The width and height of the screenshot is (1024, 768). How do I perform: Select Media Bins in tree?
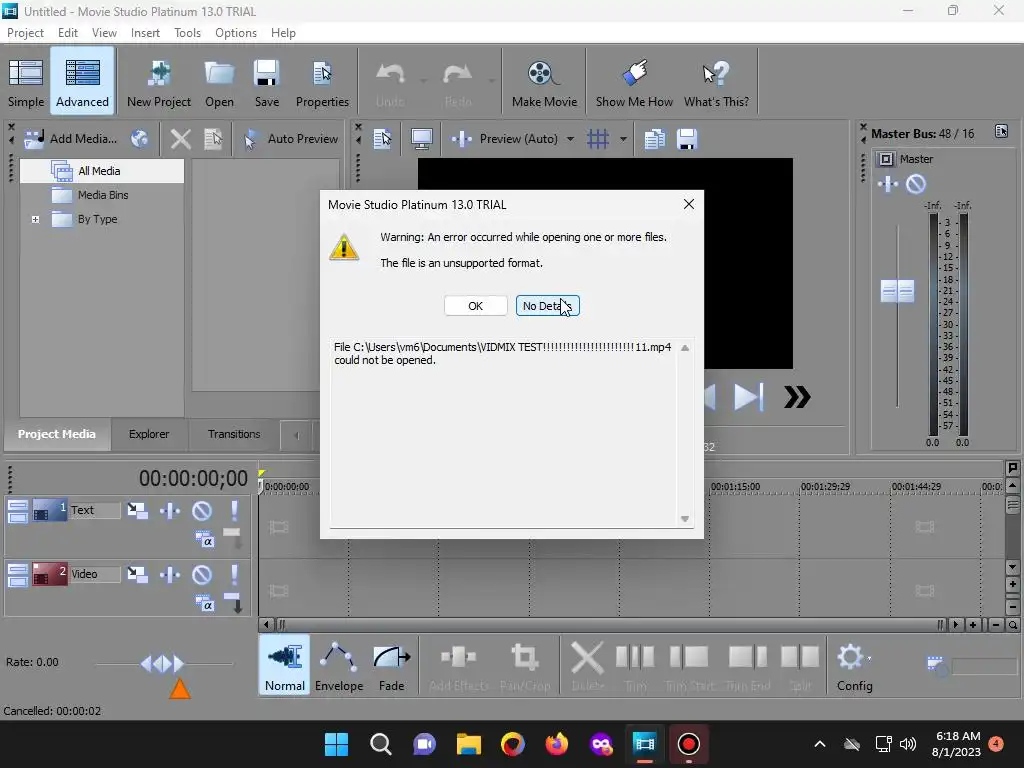(x=102, y=195)
